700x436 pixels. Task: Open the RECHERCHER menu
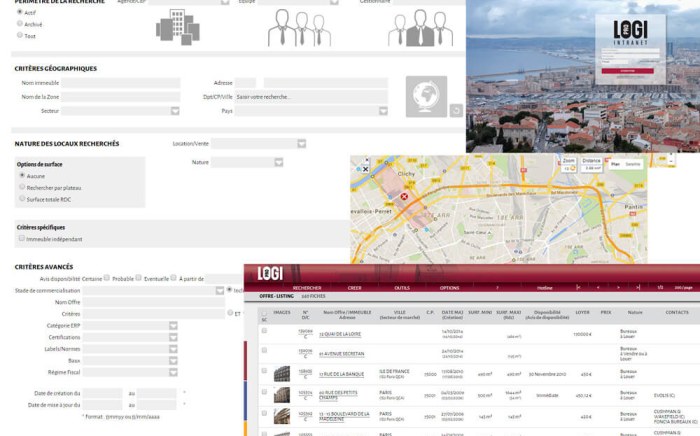[307, 288]
